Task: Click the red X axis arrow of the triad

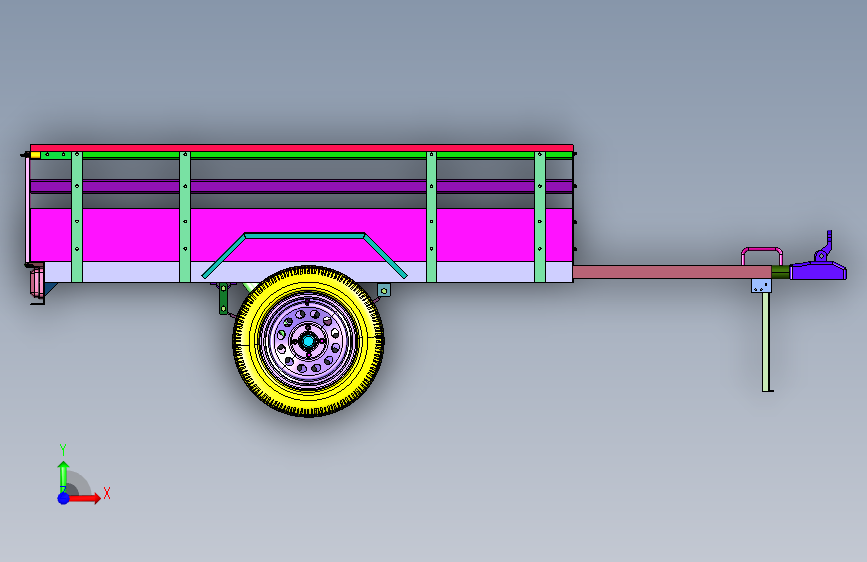Action: coord(85,498)
